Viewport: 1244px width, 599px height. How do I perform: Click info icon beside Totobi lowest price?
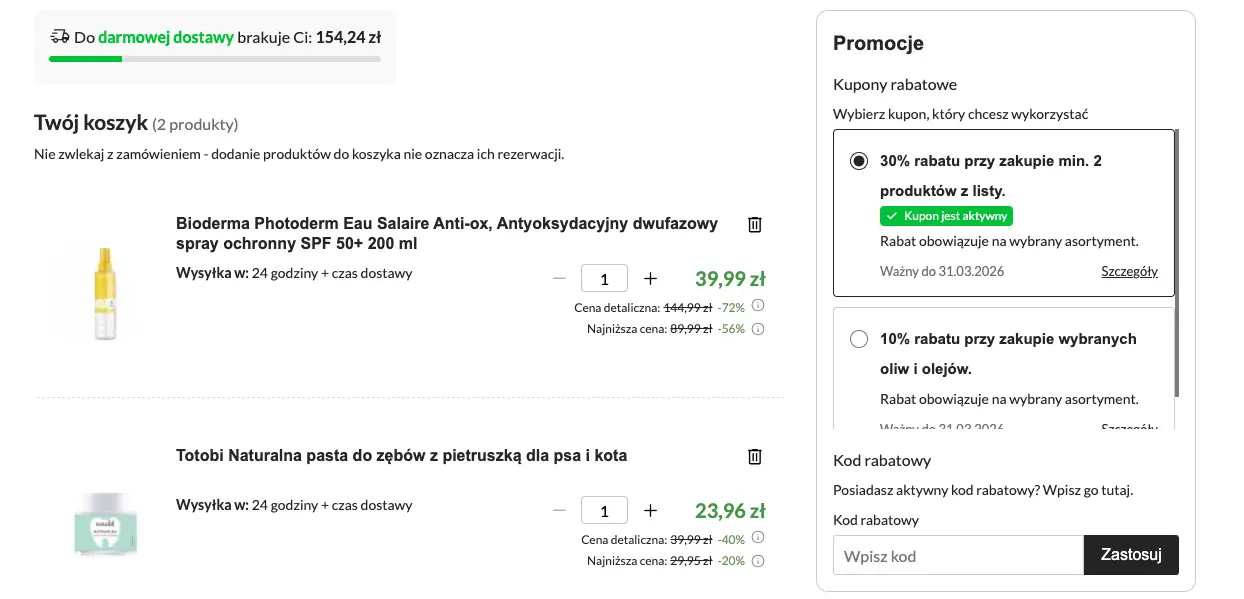(x=758, y=560)
